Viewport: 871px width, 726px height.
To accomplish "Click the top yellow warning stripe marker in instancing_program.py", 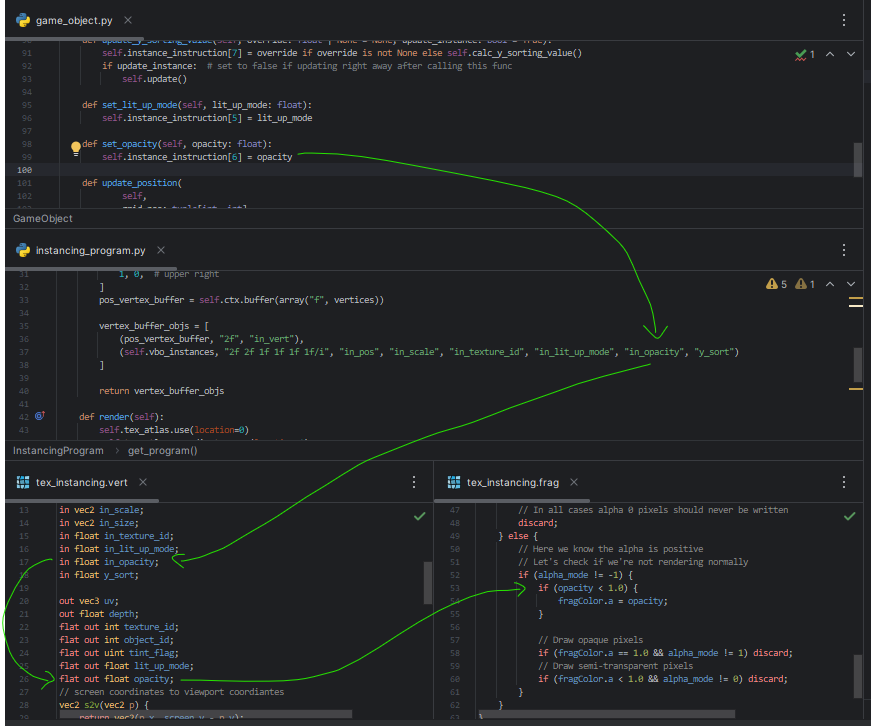I will [x=855, y=299].
